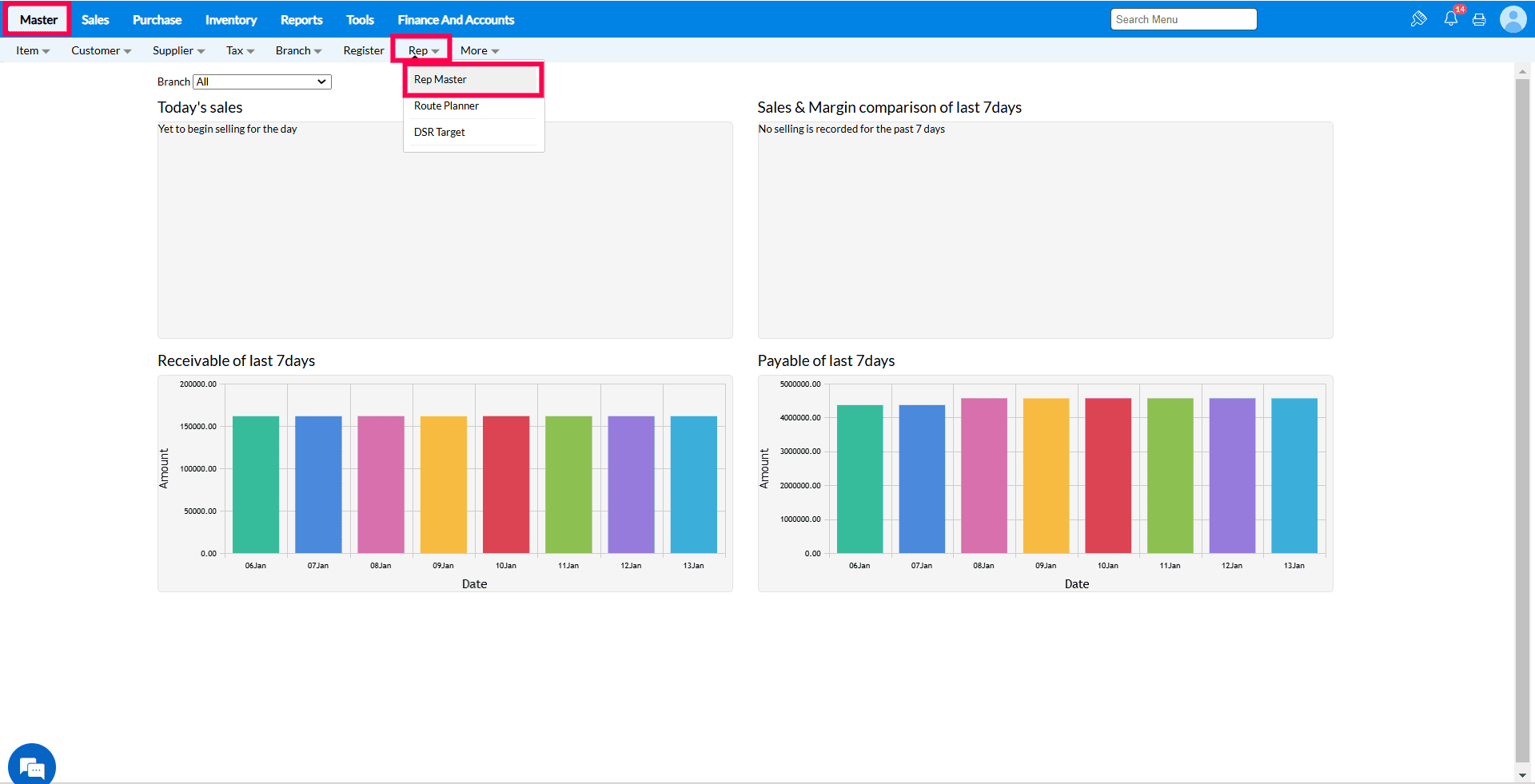Click the 06Jan bar in Payable chart

pos(860,479)
